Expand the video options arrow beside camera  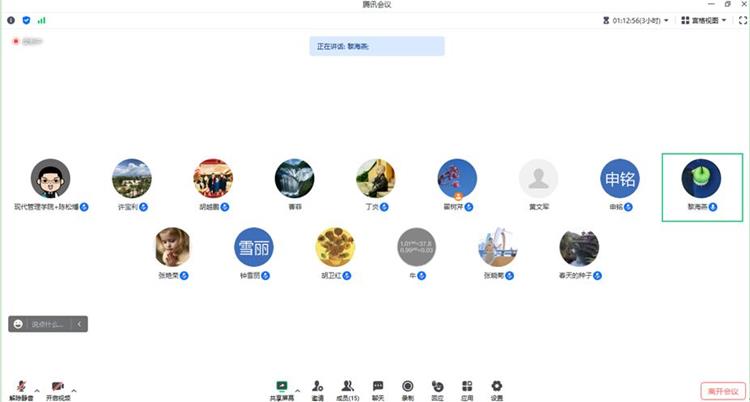74,391
